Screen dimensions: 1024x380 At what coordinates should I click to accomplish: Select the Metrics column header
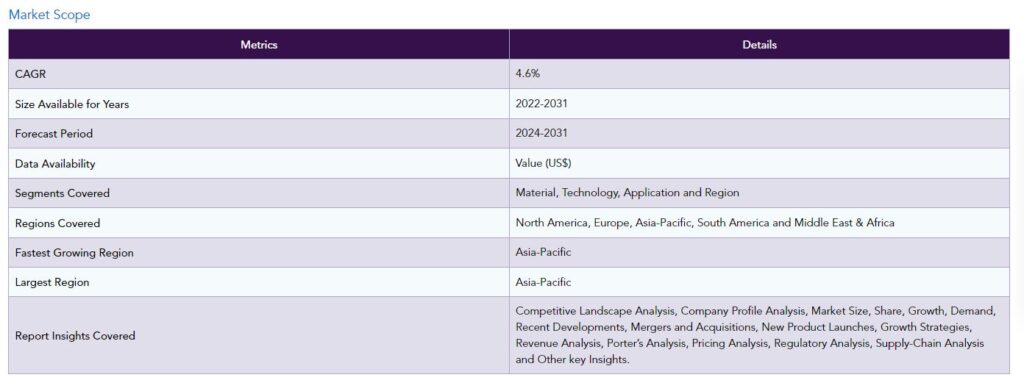259,44
